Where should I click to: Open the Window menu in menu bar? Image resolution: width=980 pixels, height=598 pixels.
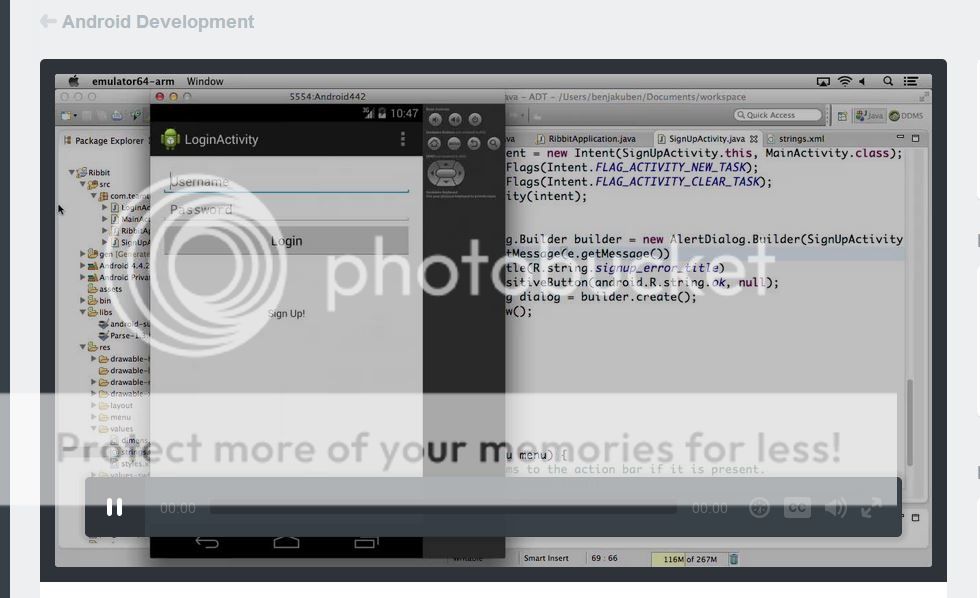pyautogui.click(x=205, y=81)
